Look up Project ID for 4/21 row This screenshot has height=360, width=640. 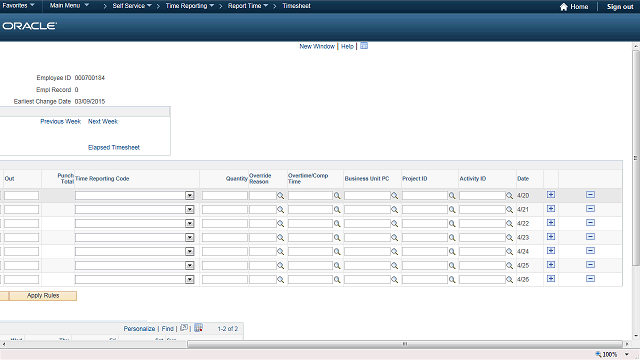pyautogui.click(x=452, y=210)
